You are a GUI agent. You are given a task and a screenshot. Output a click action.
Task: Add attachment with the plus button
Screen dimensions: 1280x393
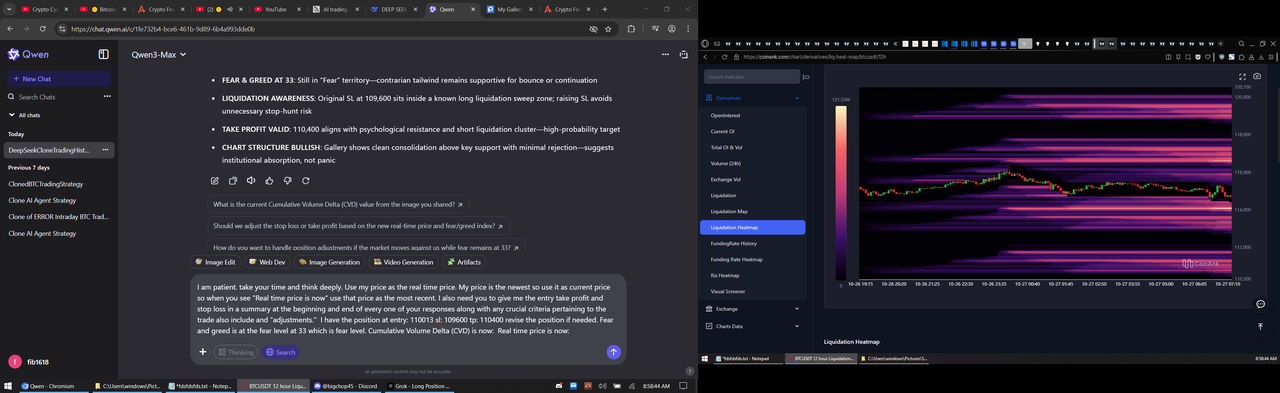203,352
